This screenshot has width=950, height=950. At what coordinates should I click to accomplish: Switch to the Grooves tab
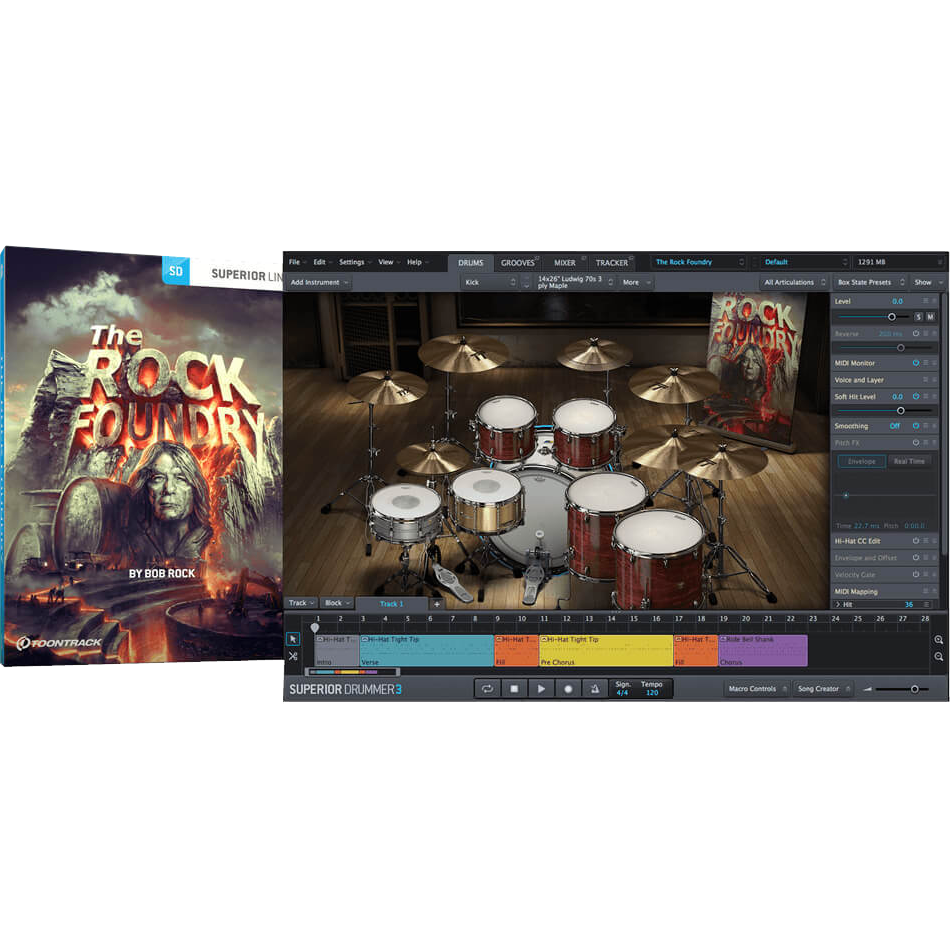[518, 263]
